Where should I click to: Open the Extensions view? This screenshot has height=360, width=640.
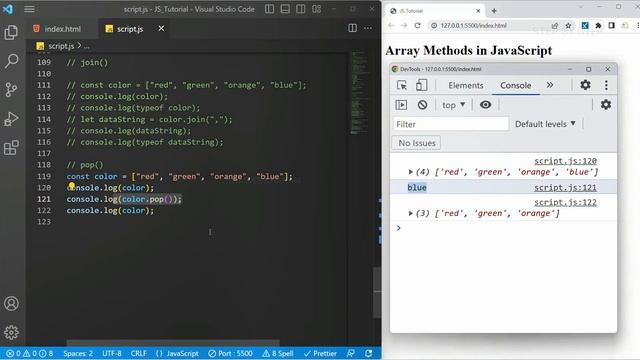tap(11, 147)
